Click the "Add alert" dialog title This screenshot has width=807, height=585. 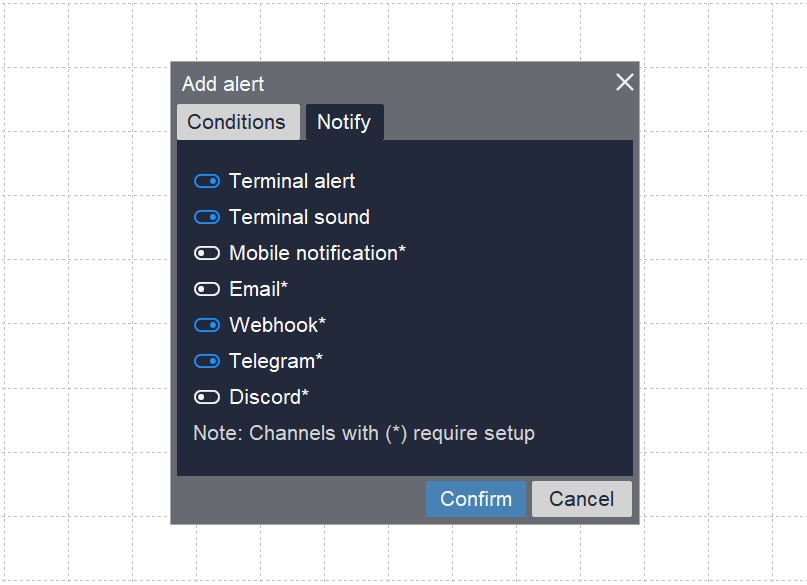tap(223, 85)
